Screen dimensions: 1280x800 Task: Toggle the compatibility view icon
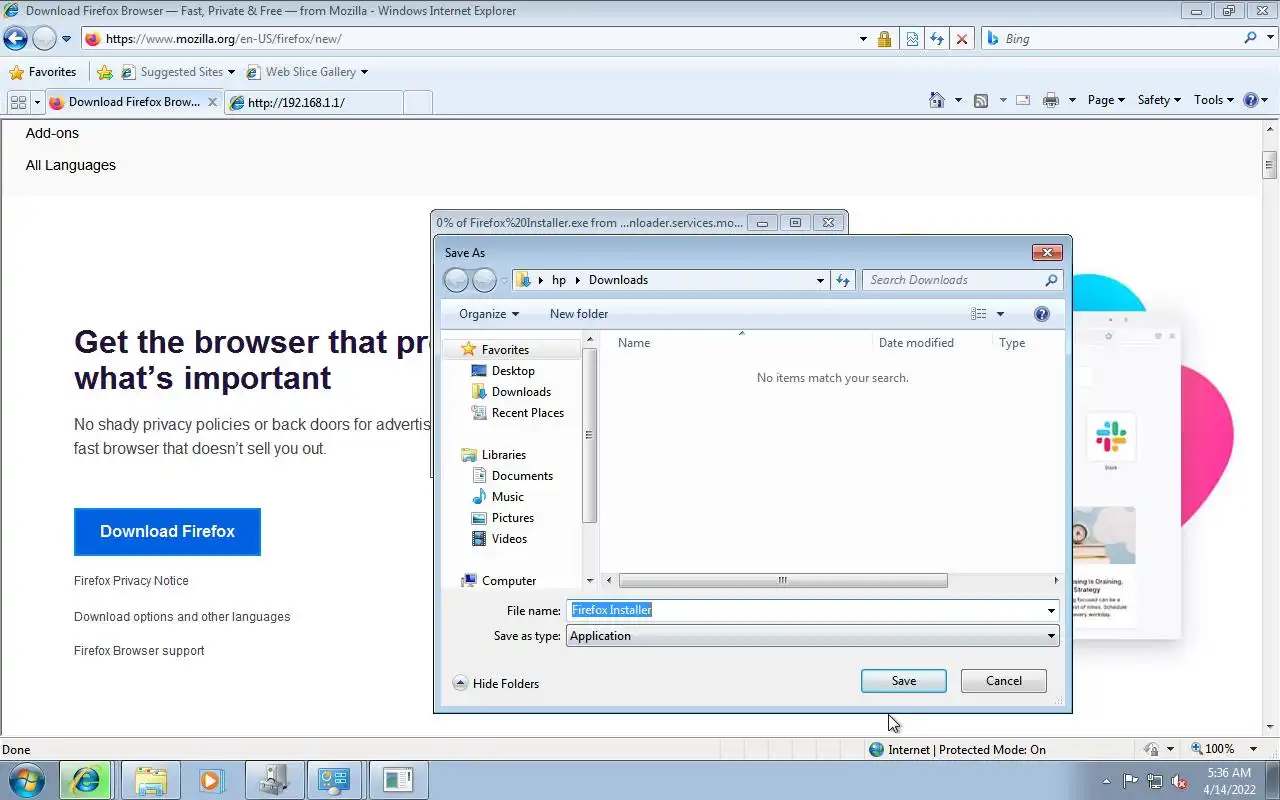click(x=912, y=39)
